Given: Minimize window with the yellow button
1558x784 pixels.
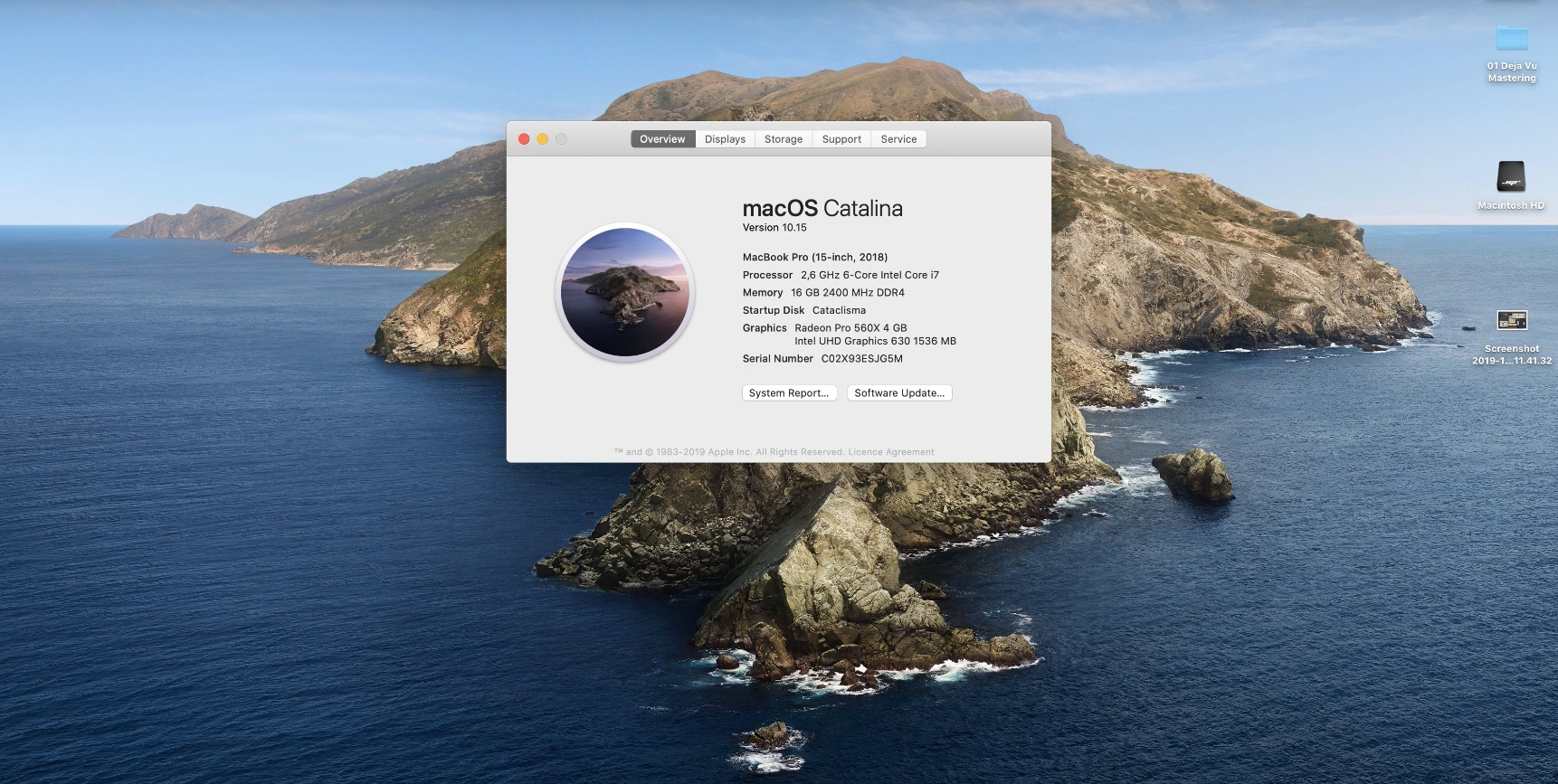Looking at the screenshot, I should 543,139.
